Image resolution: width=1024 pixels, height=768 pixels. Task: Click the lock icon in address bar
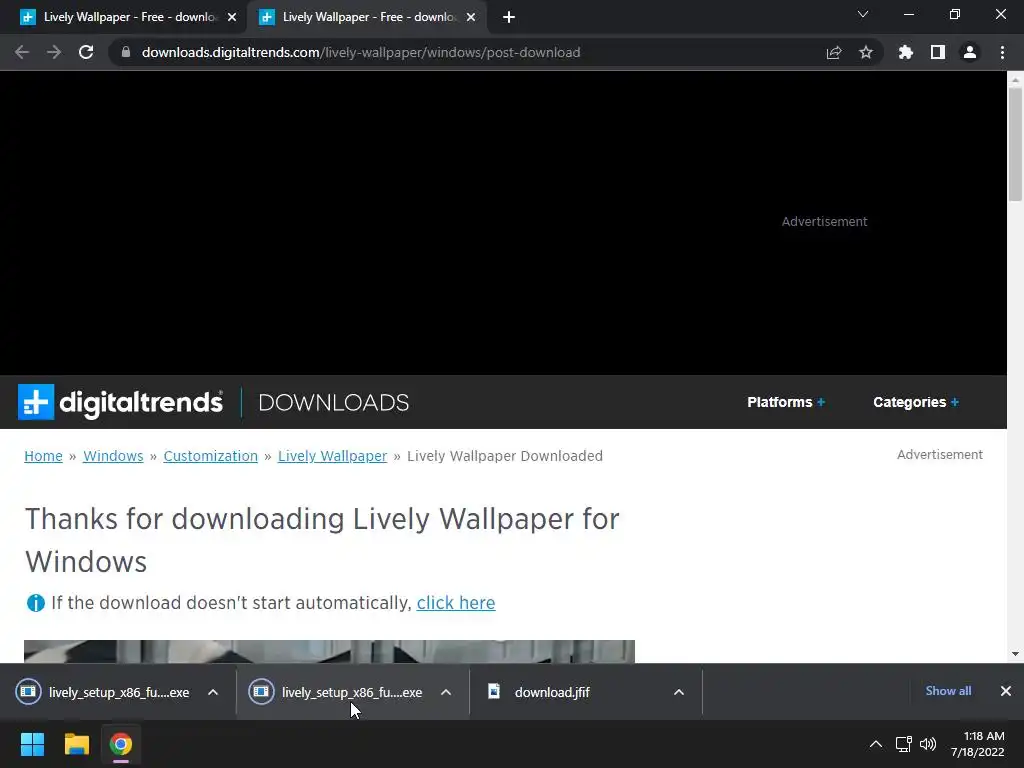tap(126, 52)
